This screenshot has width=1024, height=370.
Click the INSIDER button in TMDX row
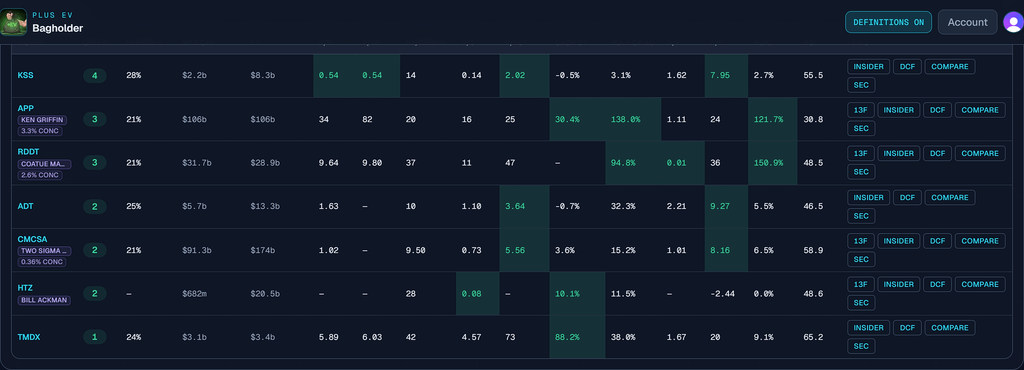868,328
